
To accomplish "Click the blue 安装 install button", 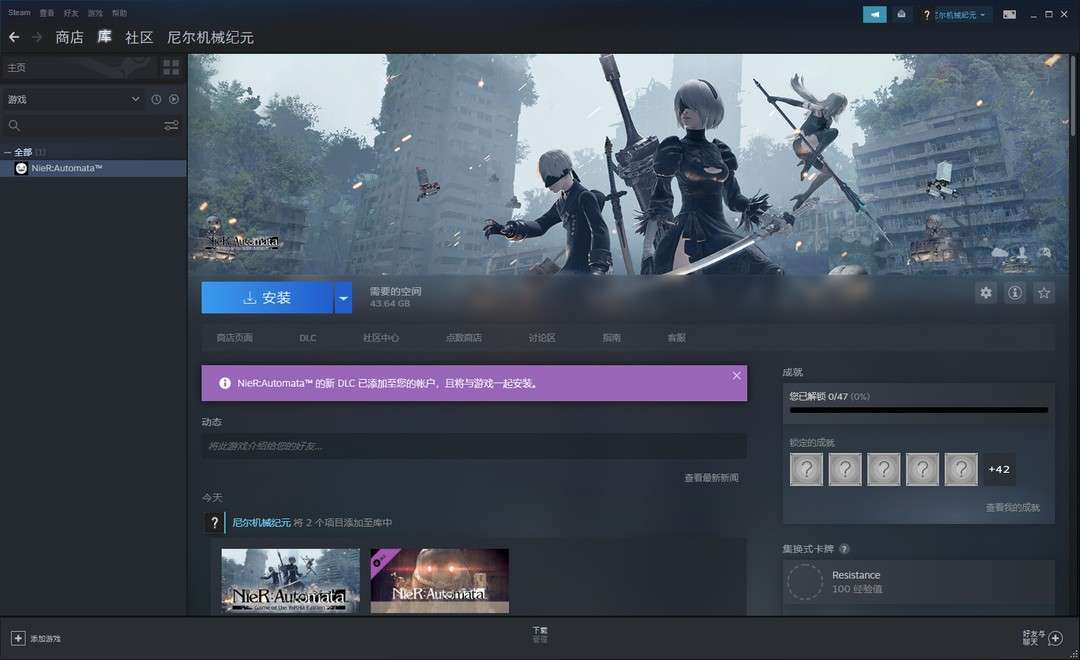I will pyautogui.click(x=267, y=298).
